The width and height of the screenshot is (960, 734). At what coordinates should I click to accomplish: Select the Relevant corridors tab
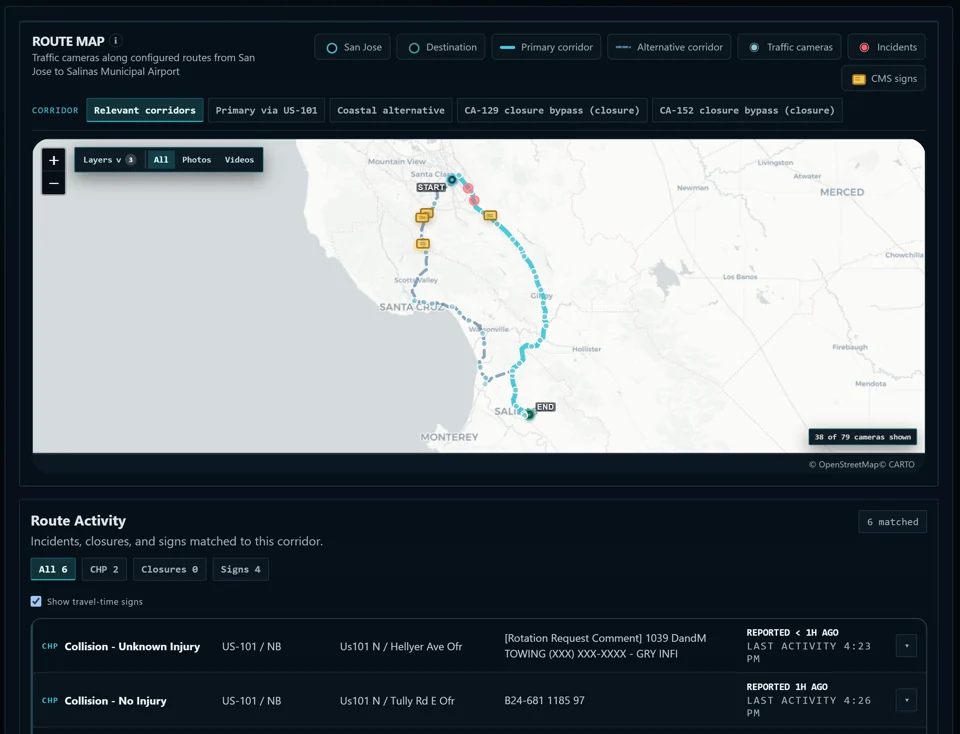pos(144,110)
